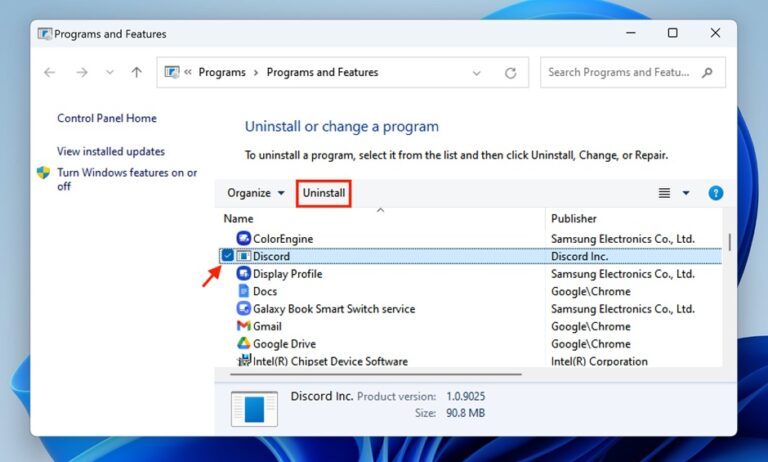The image size is (768, 462).
Task: Select the Programs and Features breadcrumb
Action: [x=322, y=73]
